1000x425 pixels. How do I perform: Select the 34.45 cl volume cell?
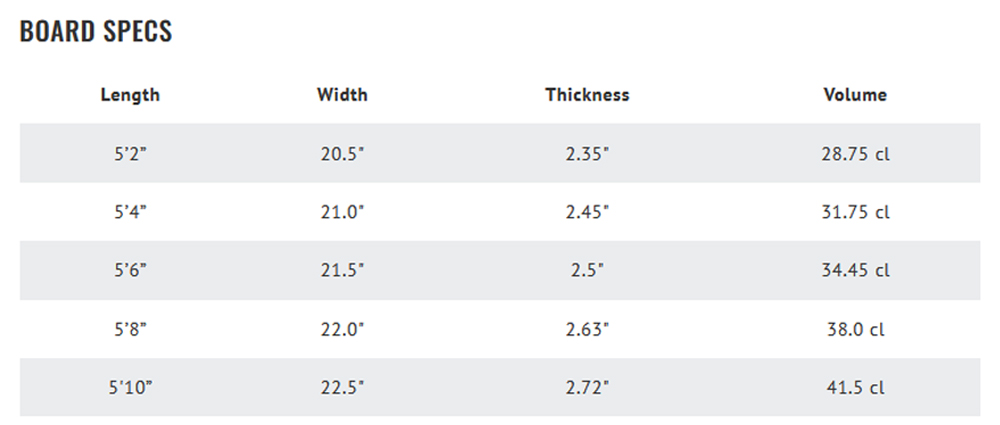click(x=855, y=271)
